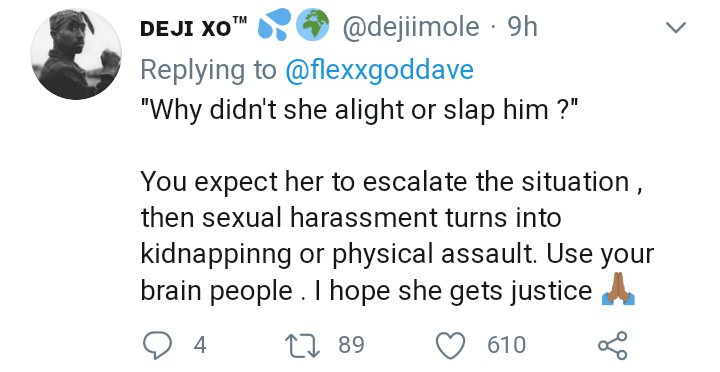Click the 89 retweet count

[x=351, y=345]
